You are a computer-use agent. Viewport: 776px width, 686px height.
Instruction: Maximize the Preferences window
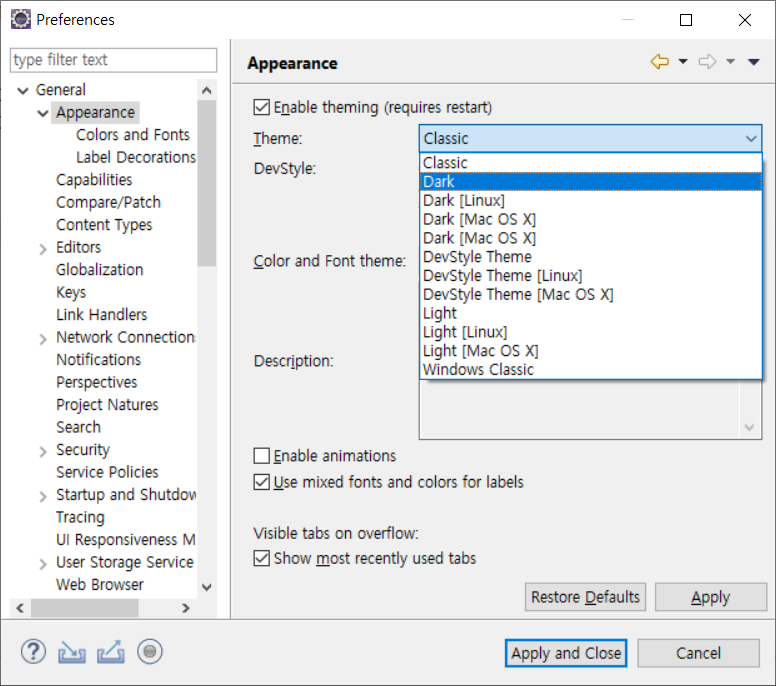coord(686,20)
